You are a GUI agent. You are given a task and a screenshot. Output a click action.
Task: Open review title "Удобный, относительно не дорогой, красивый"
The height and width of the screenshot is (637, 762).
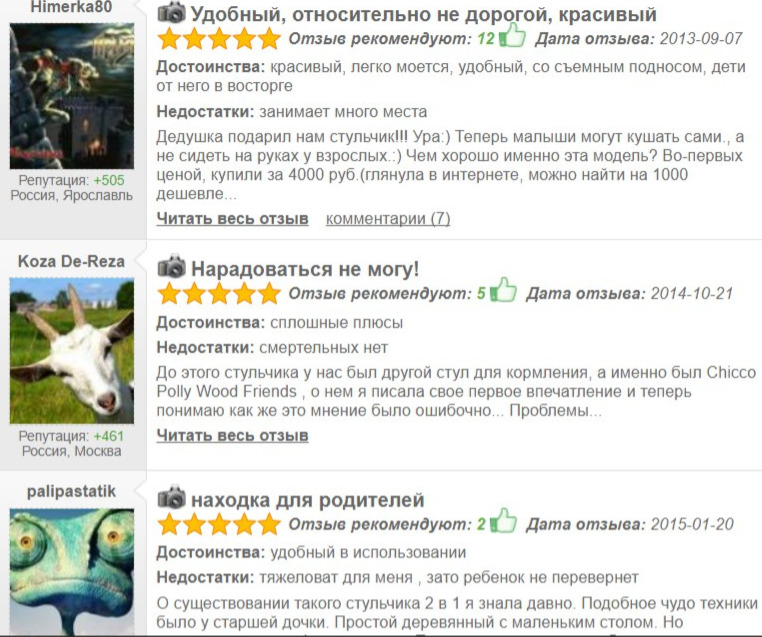(423, 15)
